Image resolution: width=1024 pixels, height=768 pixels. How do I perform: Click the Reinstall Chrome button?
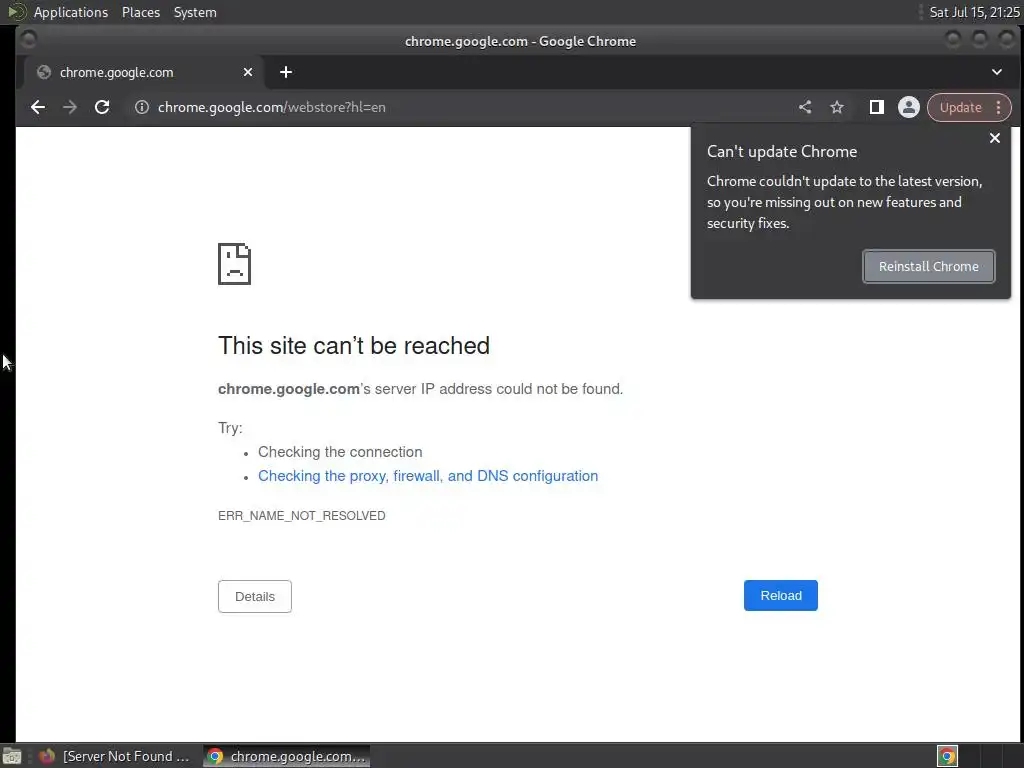[929, 266]
